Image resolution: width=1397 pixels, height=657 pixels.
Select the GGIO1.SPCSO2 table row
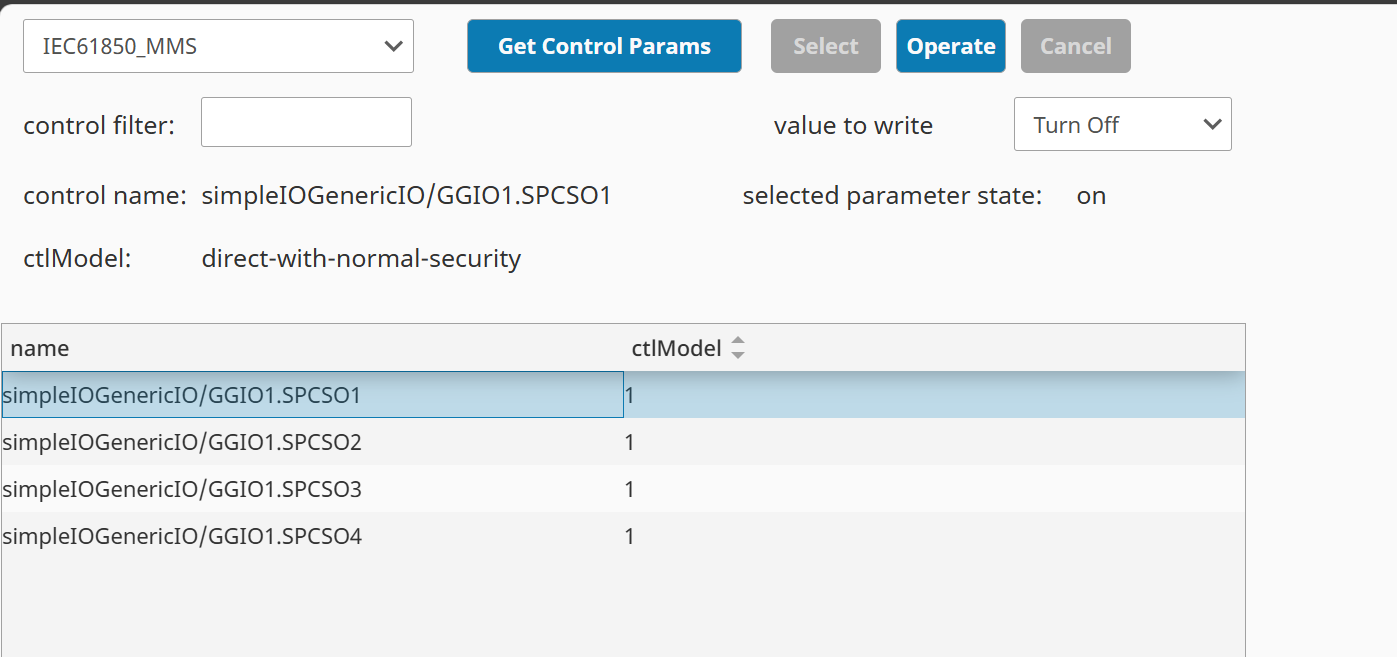[x=182, y=442]
